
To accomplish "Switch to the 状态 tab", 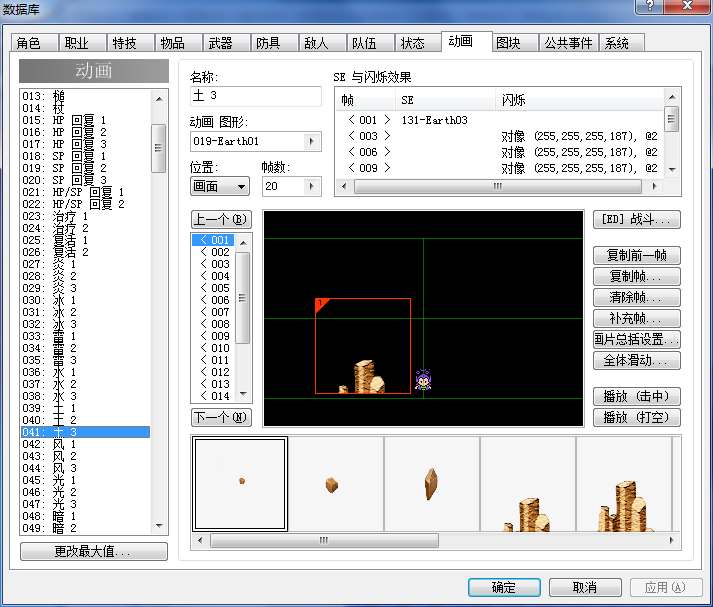I will [418, 43].
